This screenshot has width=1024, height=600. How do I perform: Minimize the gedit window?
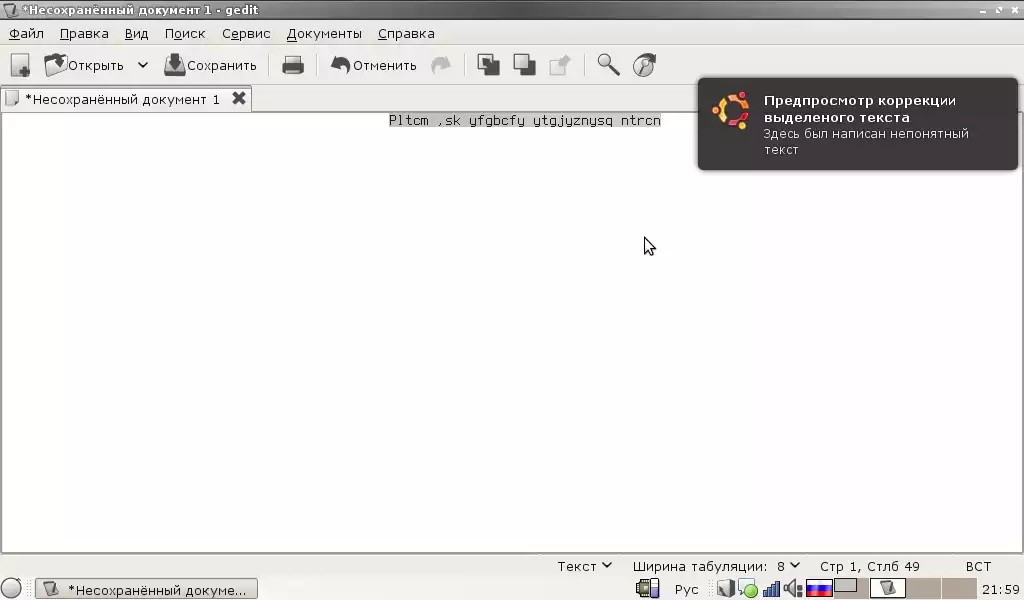[x=983, y=10]
